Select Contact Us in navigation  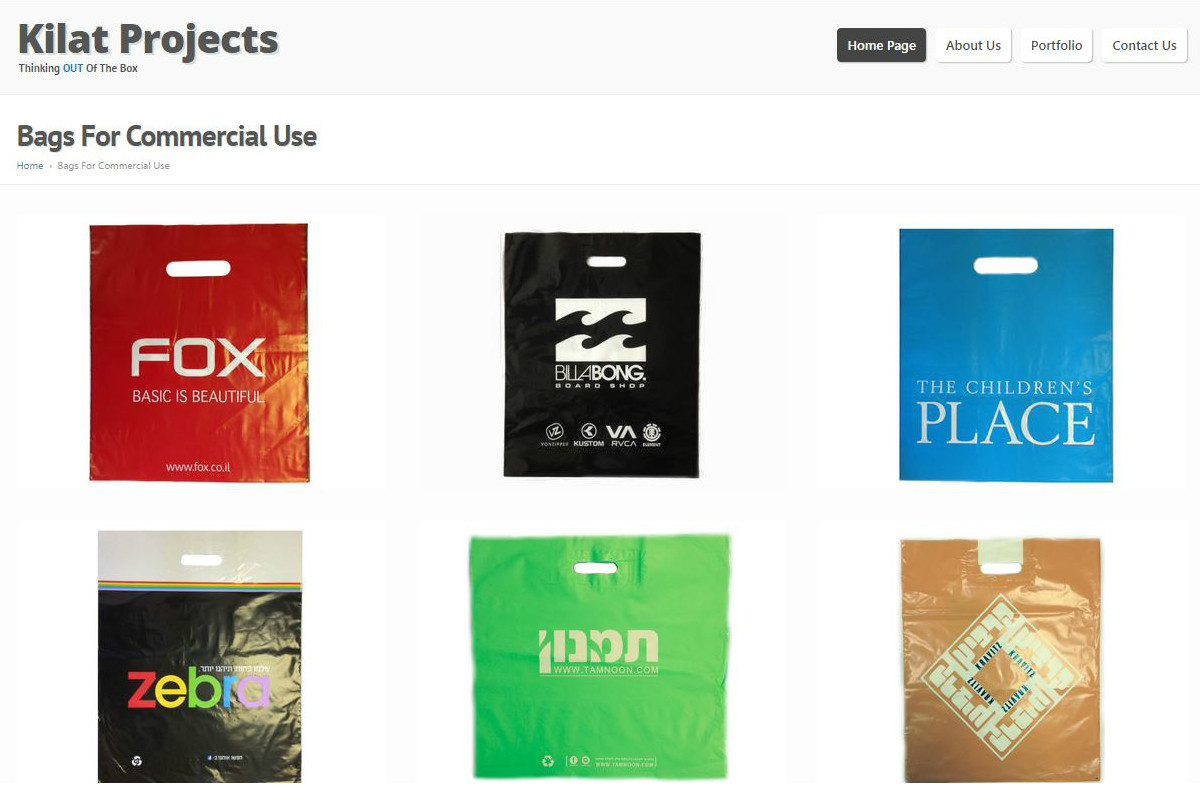[1144, 45]
